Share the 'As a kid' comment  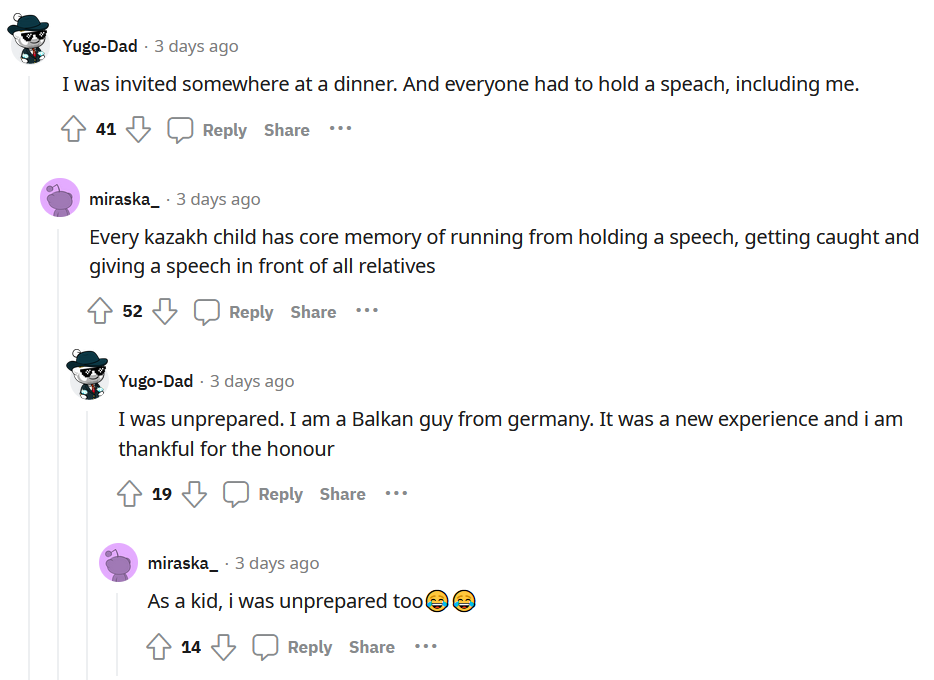tap(371, 647)
